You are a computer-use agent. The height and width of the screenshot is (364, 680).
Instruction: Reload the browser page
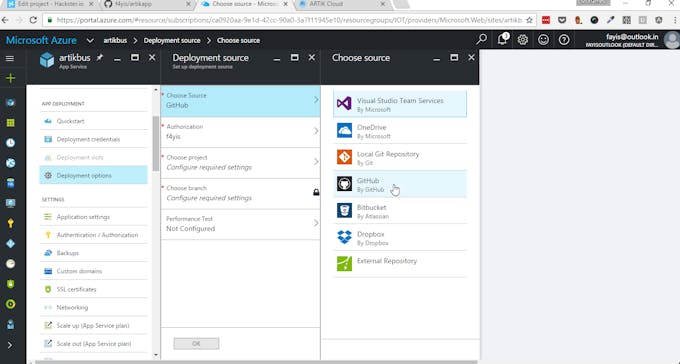point(33,20)
